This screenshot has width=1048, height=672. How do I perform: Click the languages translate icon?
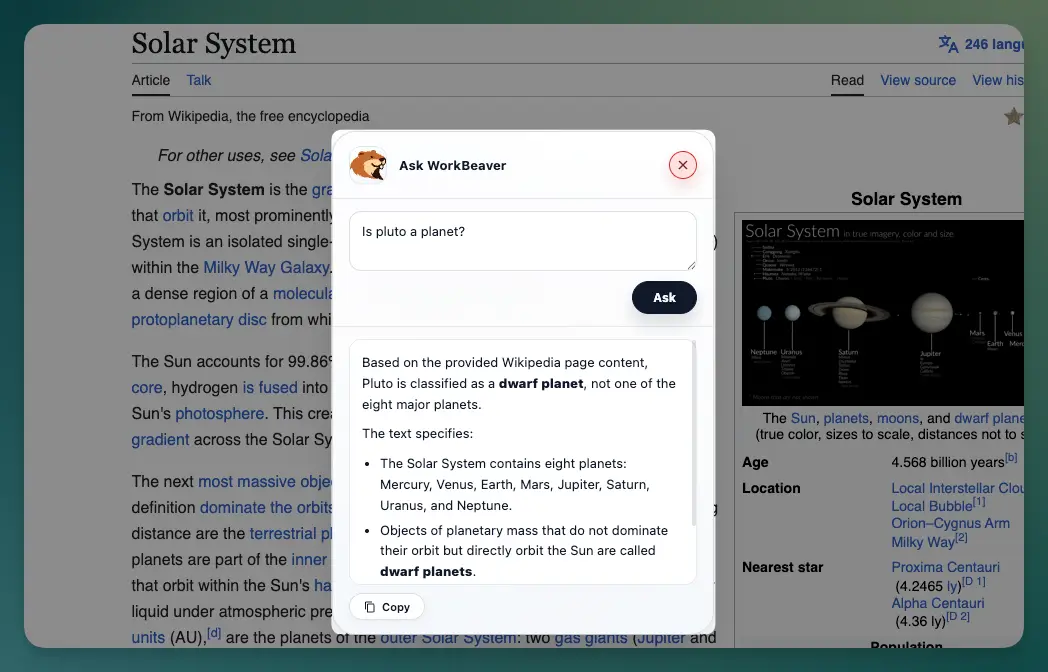point(948,44)
